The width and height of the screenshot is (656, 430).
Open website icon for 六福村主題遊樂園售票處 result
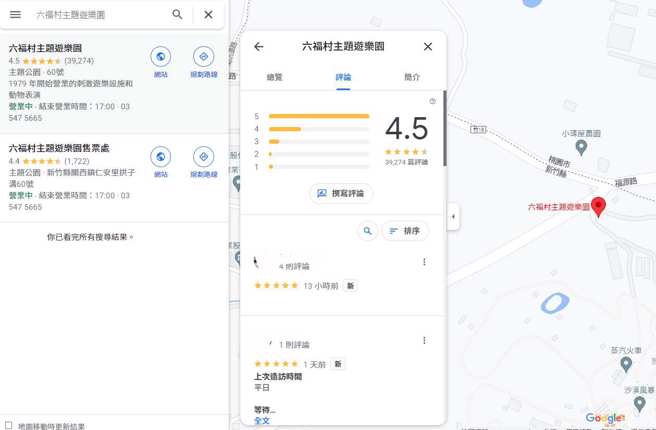tap(161, 156)
